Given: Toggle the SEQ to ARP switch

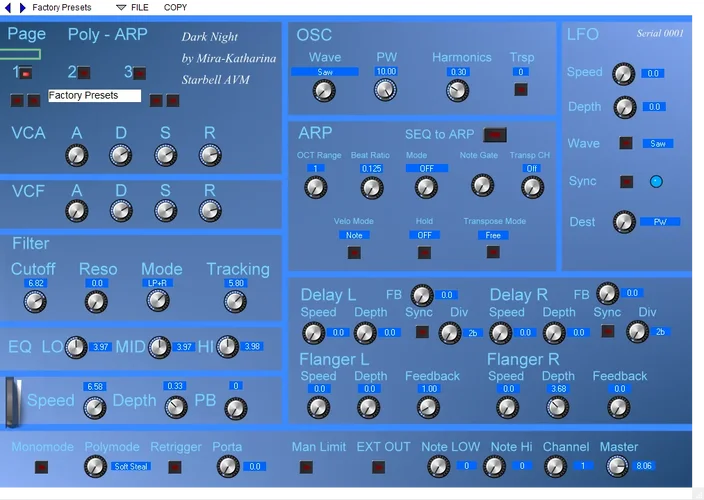Looking at the screenshot, I should coord(495,135).
